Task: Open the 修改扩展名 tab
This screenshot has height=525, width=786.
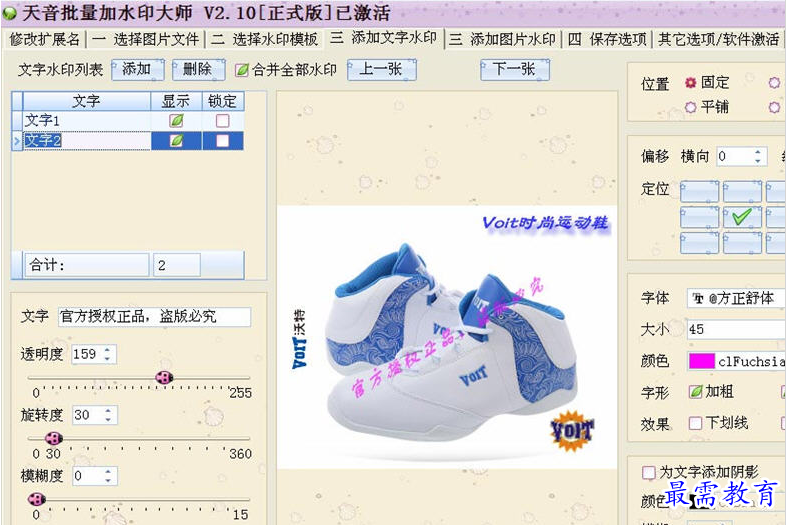Action: (44, 39)
